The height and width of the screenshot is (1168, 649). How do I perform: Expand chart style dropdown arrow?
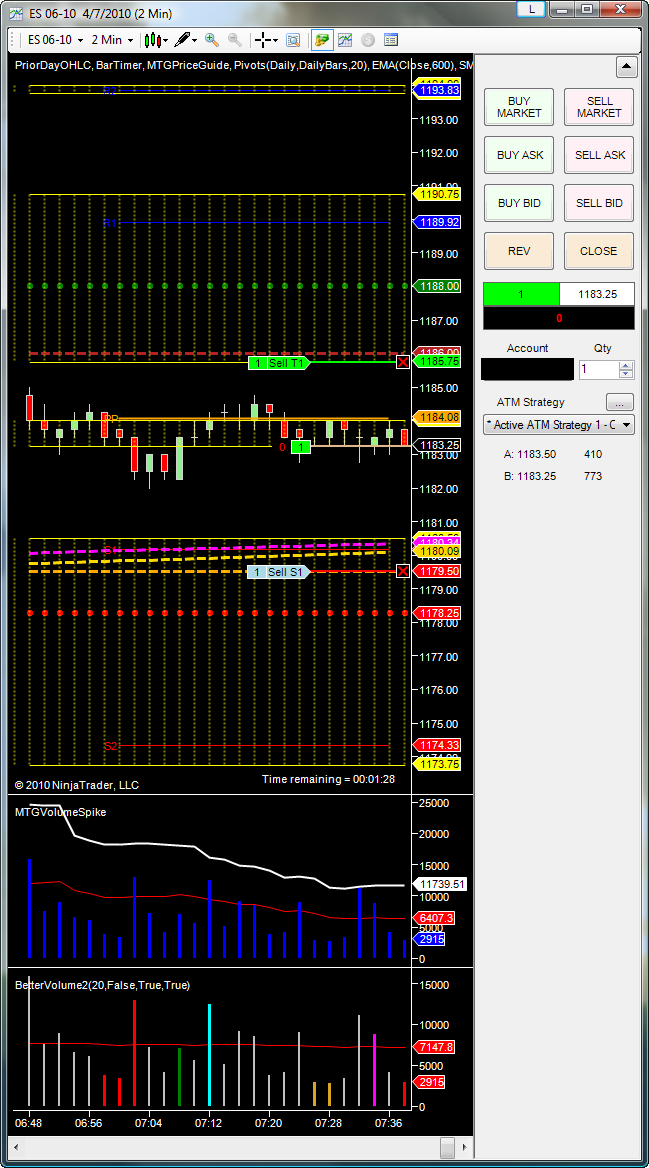click(165, 40)
